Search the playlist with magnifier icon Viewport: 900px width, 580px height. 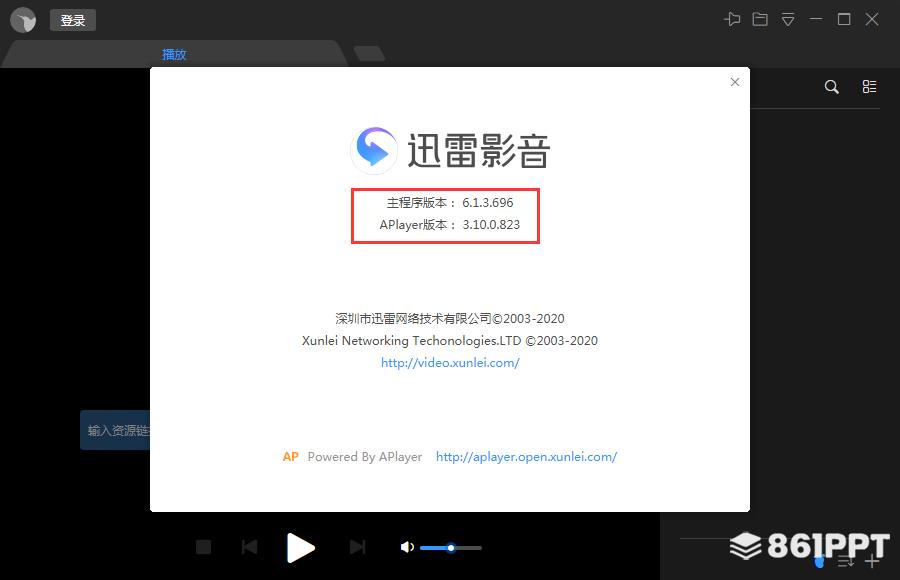click(832, 87)
